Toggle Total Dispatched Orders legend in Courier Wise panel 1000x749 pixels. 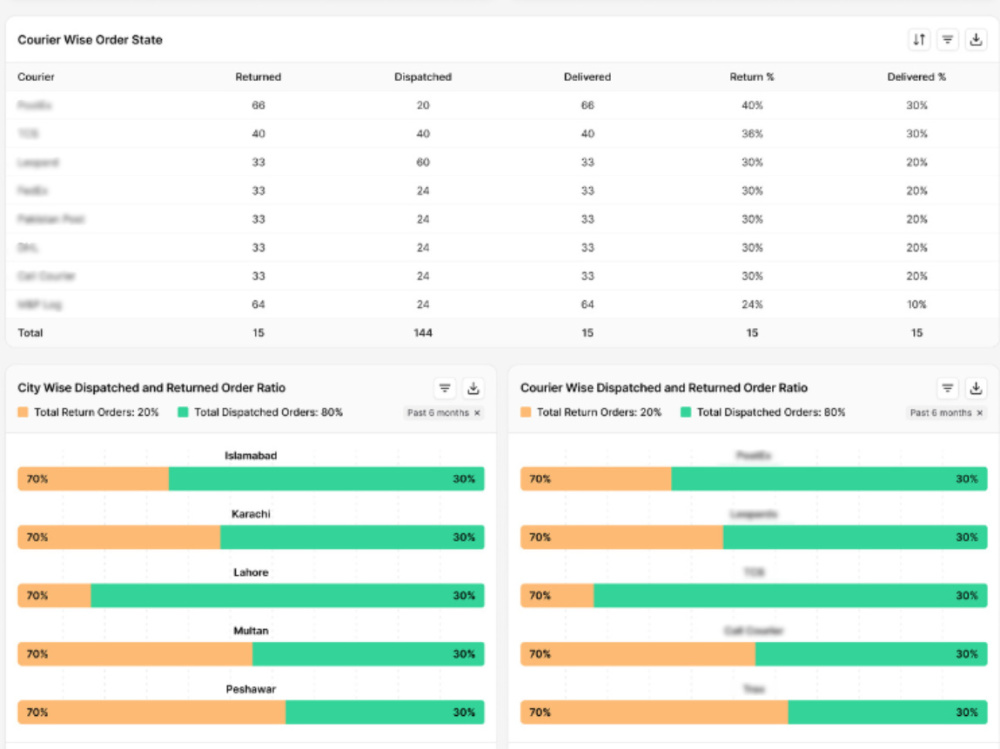[x=763, y=412]
